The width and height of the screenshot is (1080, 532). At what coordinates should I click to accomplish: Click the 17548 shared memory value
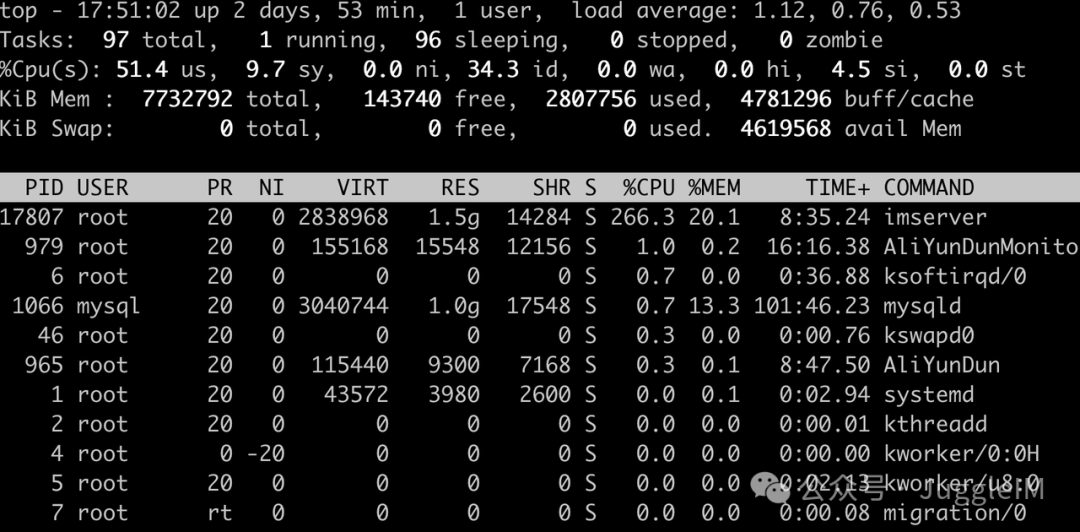click(x=539, y=306)
